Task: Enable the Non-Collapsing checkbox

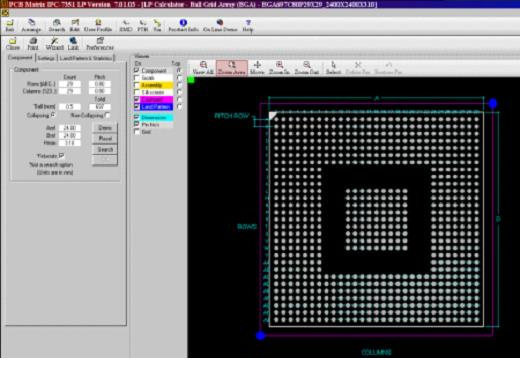Action: click(x=107, y=115)
